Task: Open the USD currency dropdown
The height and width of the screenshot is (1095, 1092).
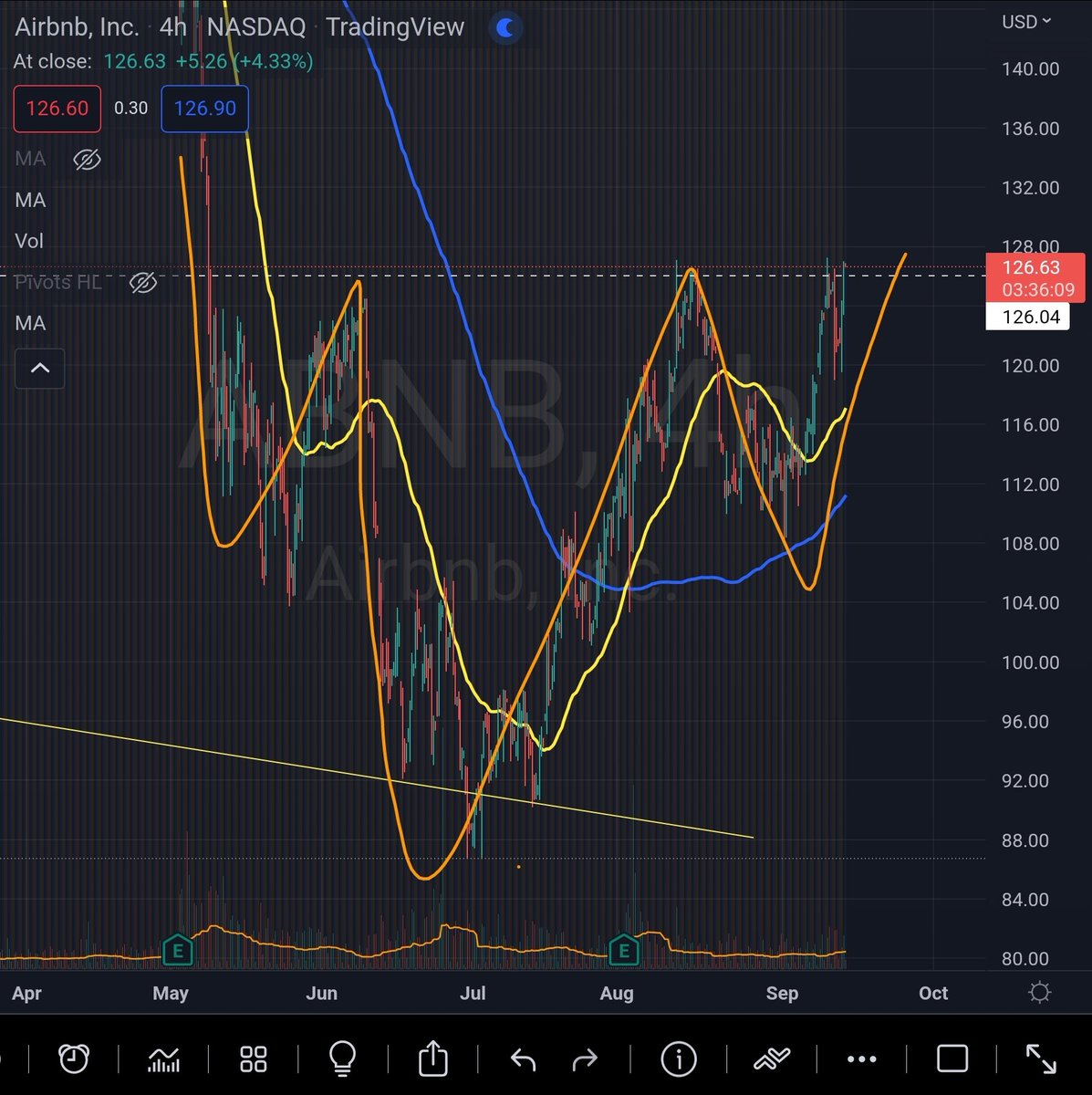Action: pos(1026,22)
